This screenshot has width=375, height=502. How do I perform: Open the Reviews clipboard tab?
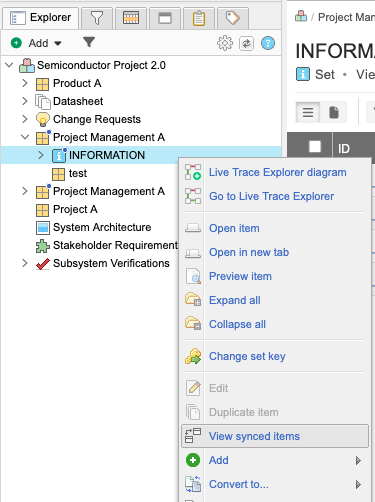(199, 18)
